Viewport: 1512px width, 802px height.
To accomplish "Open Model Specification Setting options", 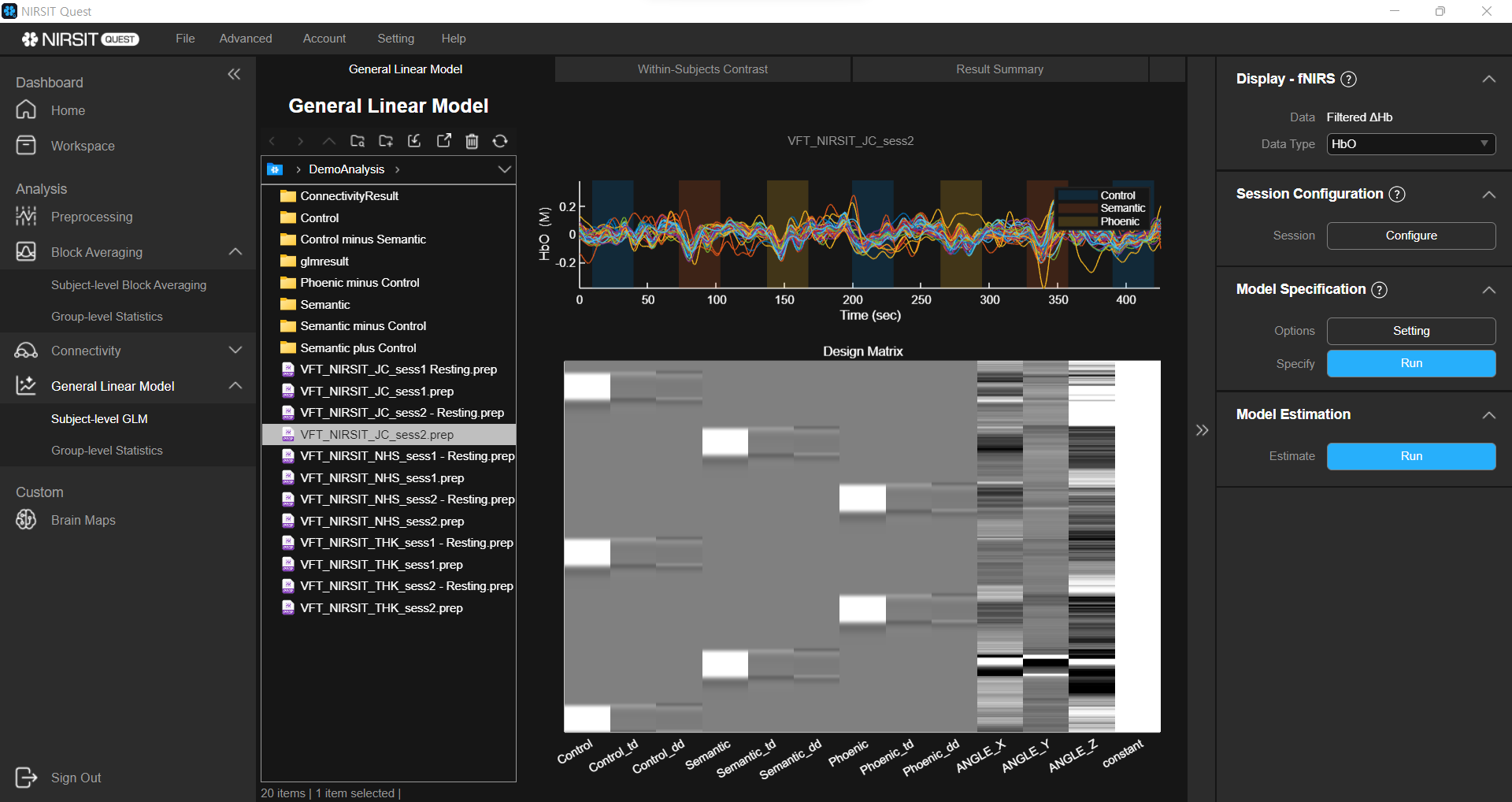I will pos(1411,331).
